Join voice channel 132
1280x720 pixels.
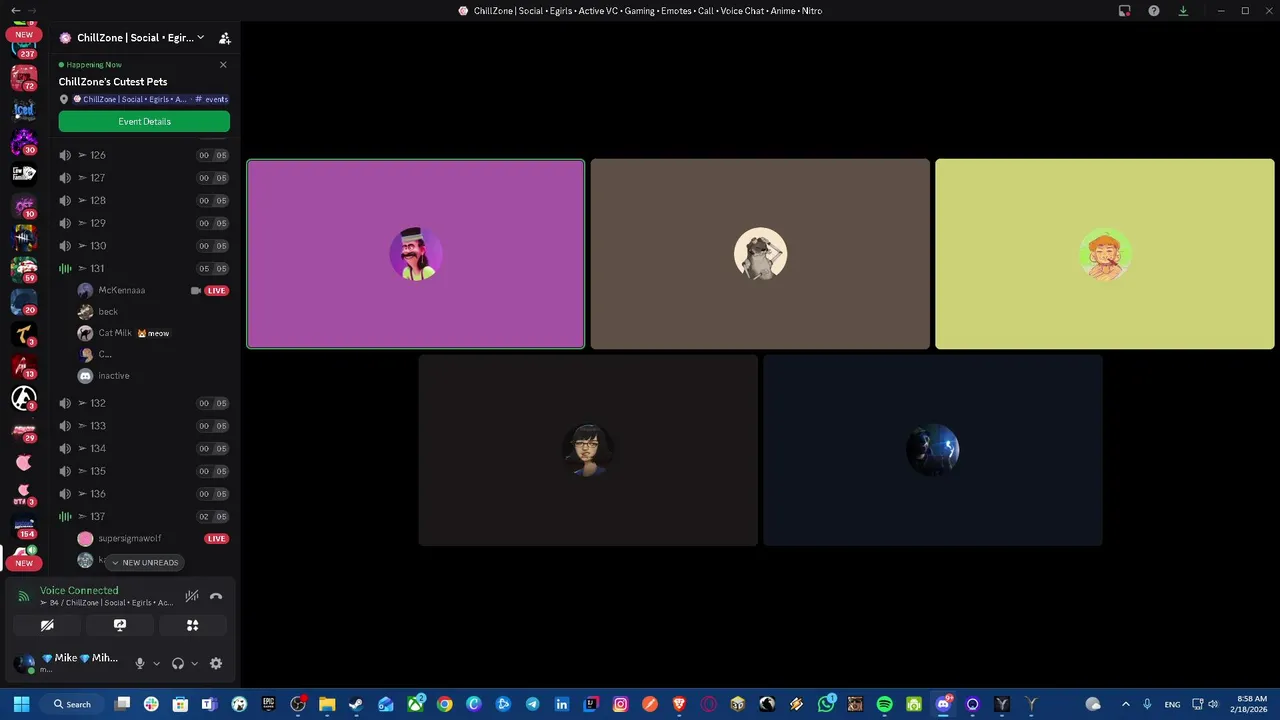[144, 403]
